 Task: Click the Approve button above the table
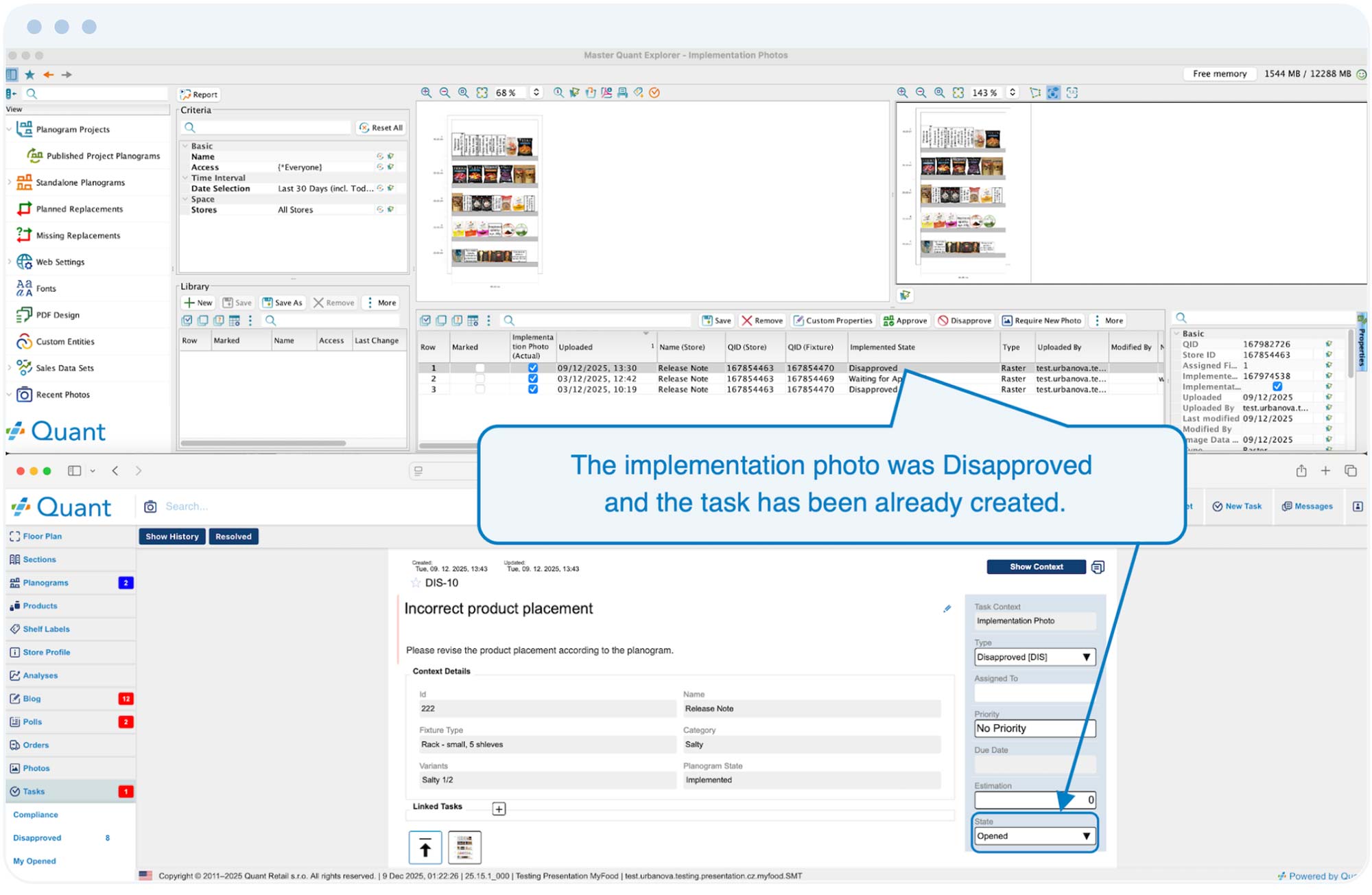905,321
